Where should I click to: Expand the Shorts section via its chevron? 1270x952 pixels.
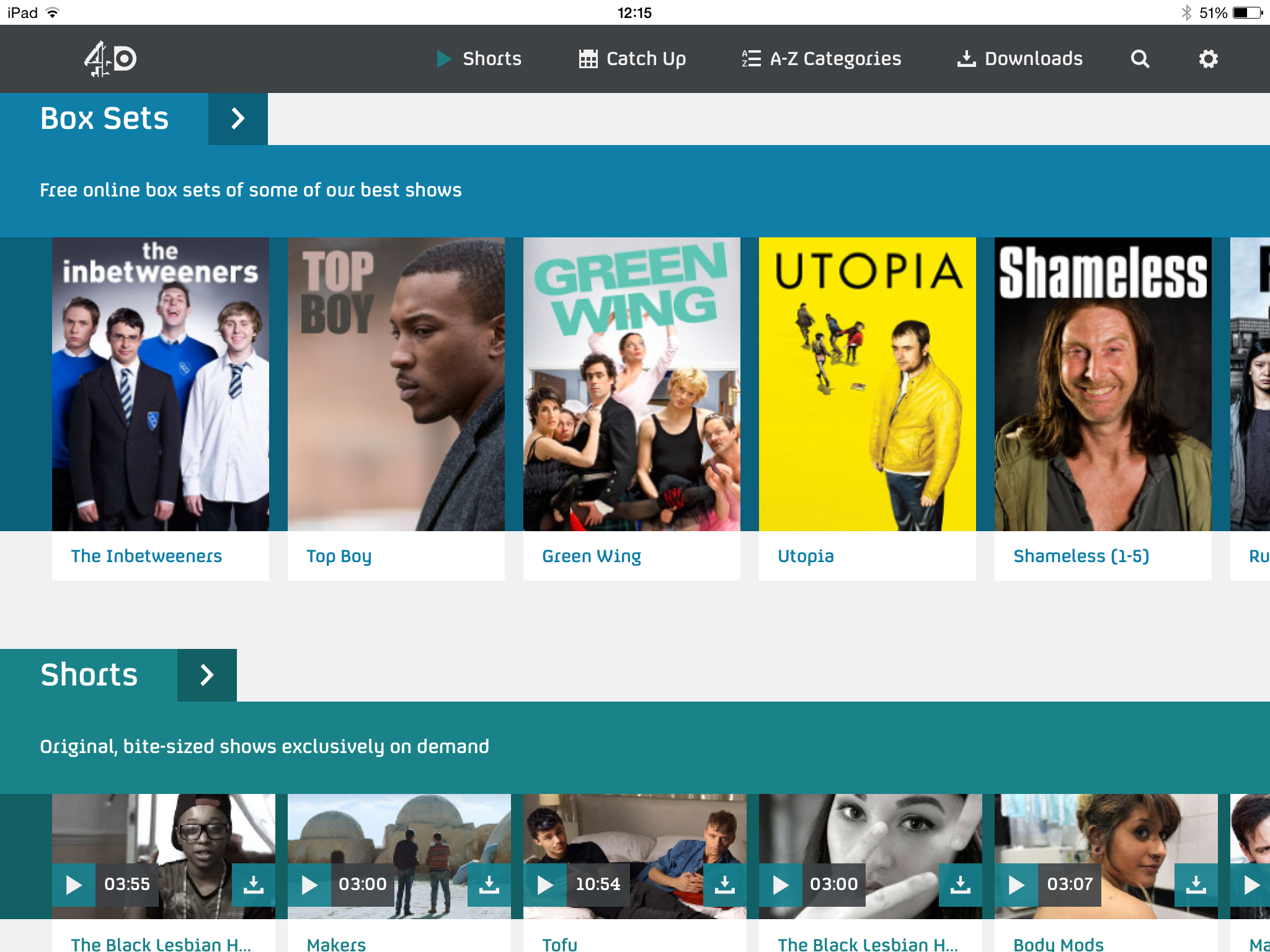[206, 675]
